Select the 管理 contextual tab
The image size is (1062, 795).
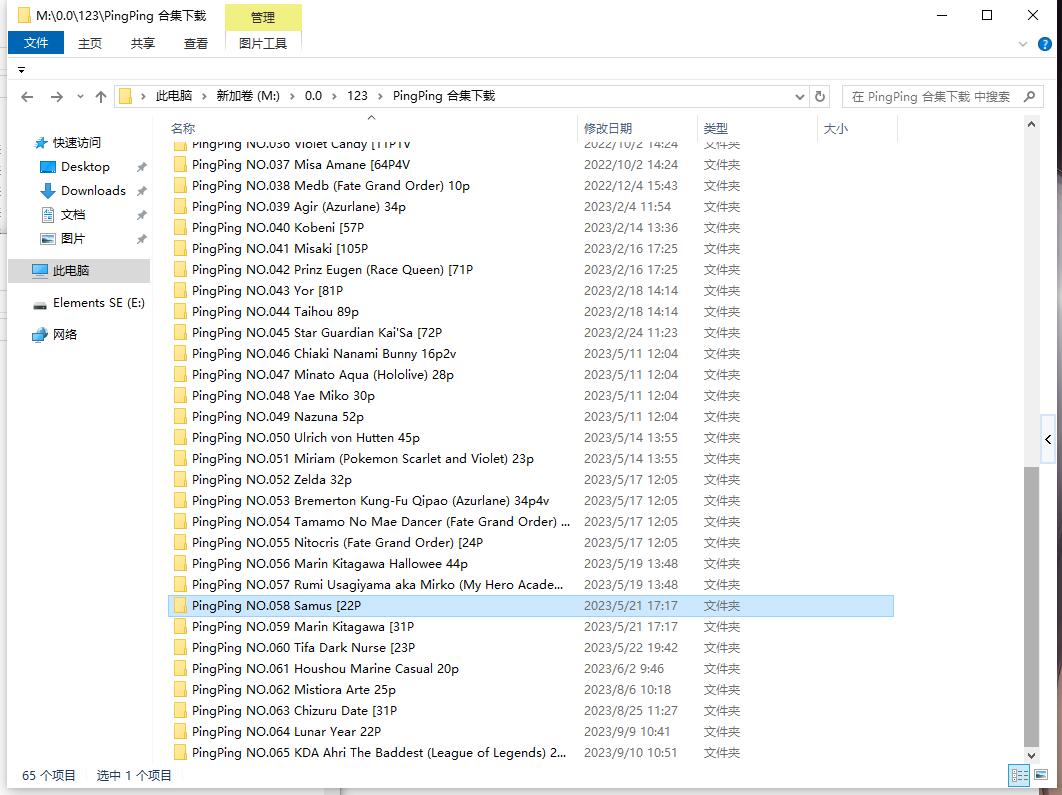point(263,18)
